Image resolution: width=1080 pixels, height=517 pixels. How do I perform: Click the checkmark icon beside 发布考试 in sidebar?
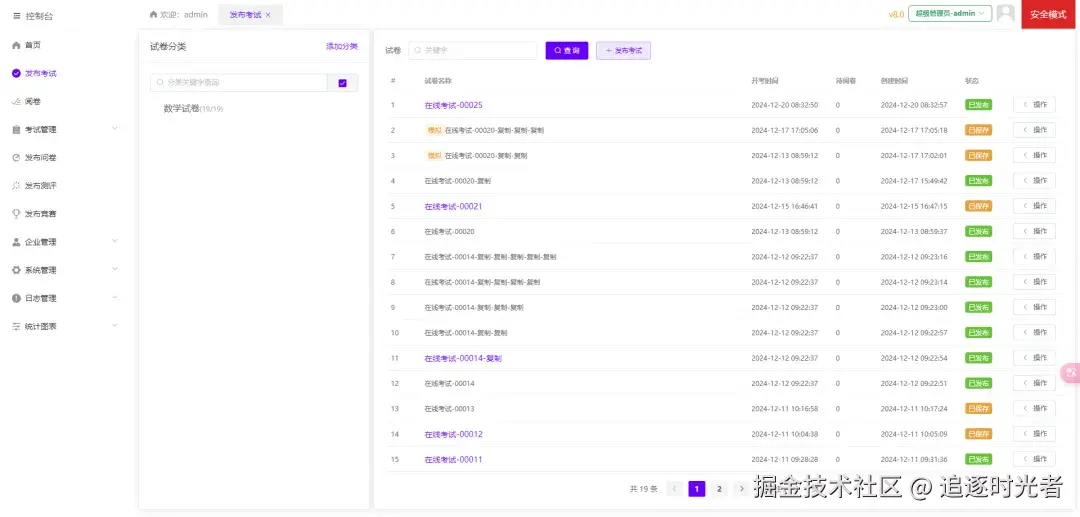(x=17, y=73)
